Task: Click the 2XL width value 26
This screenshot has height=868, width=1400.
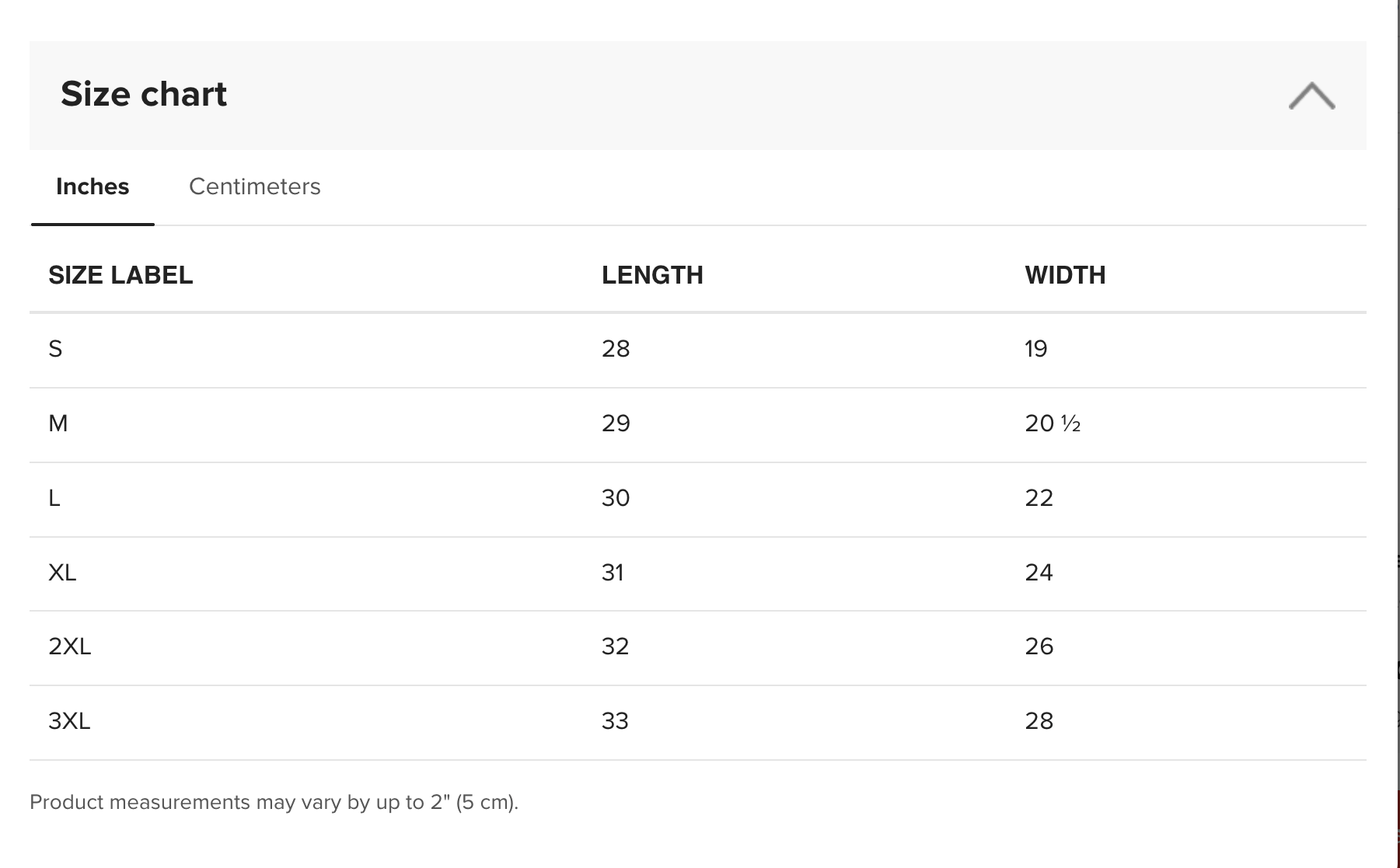Action: [1039, 647]
